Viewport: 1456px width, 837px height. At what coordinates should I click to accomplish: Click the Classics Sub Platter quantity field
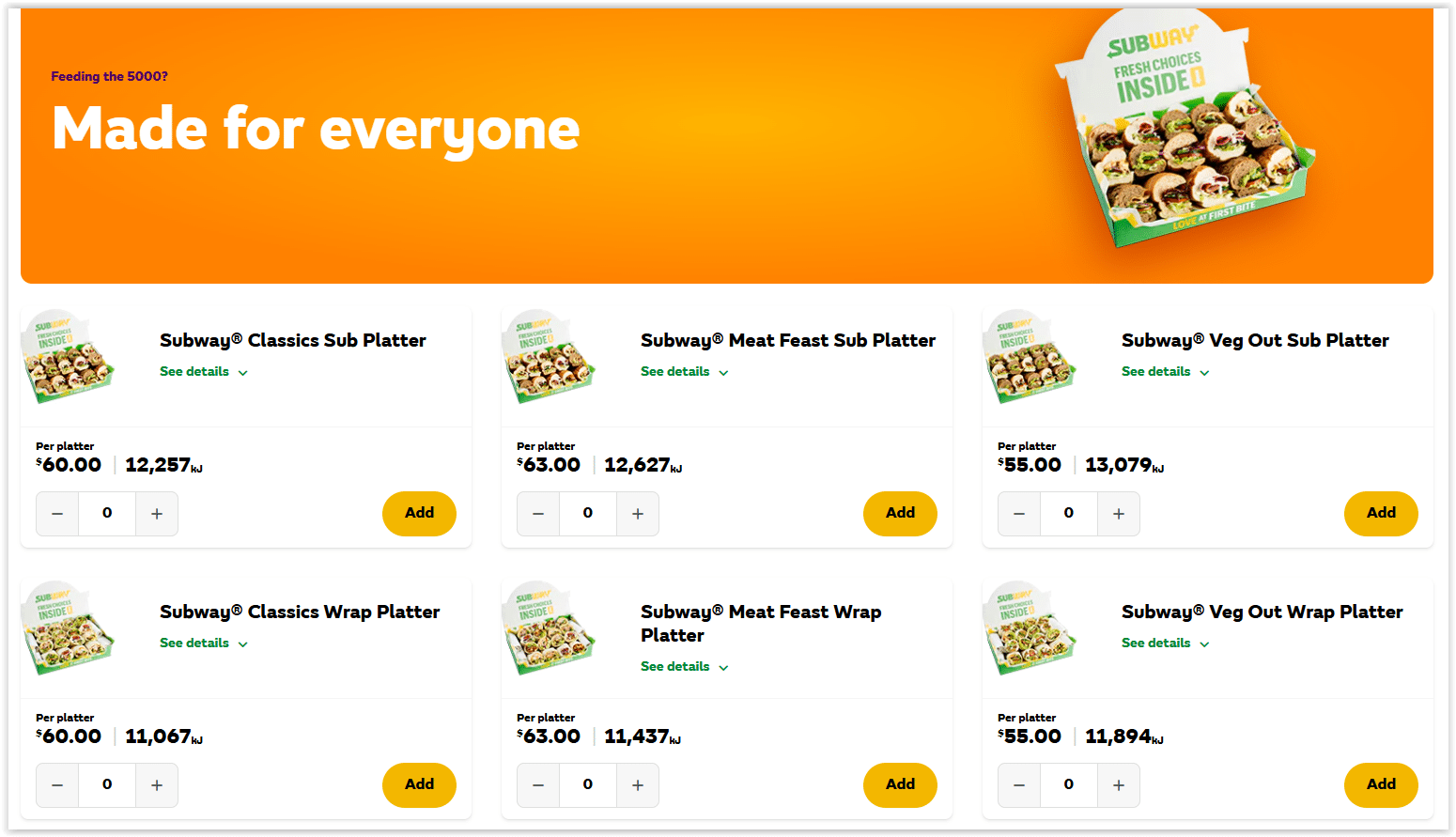(107, 514)
